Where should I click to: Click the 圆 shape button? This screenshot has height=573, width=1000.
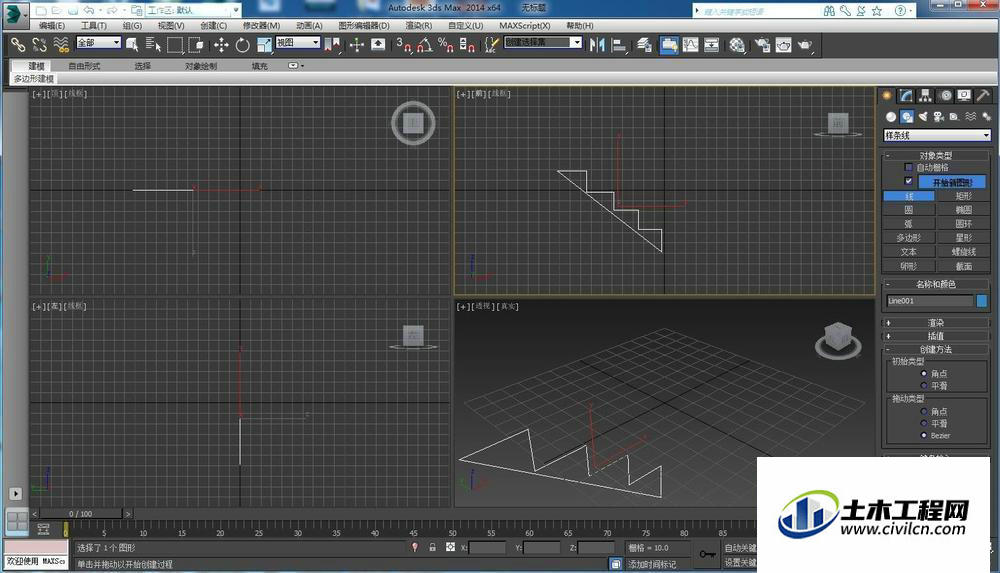[909, 209]
